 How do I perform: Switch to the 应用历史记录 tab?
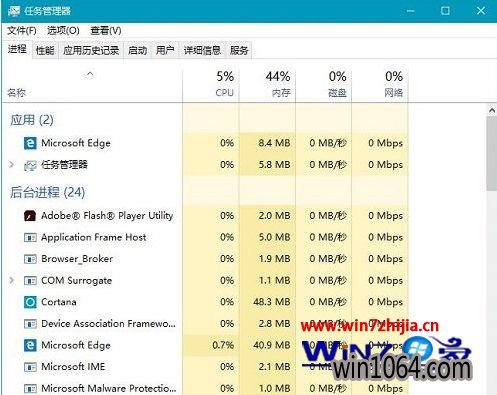(91, 50)
